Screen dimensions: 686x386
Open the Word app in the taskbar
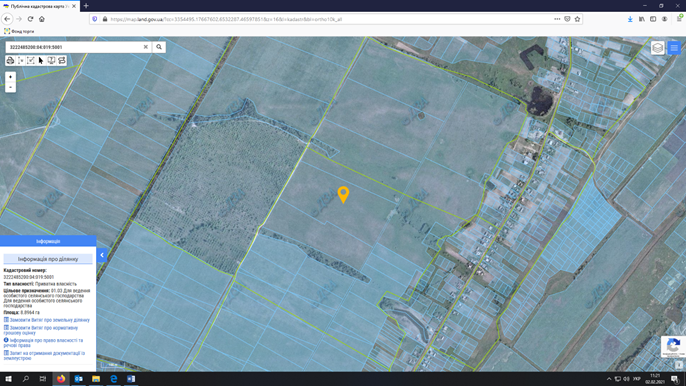point(131,379)
